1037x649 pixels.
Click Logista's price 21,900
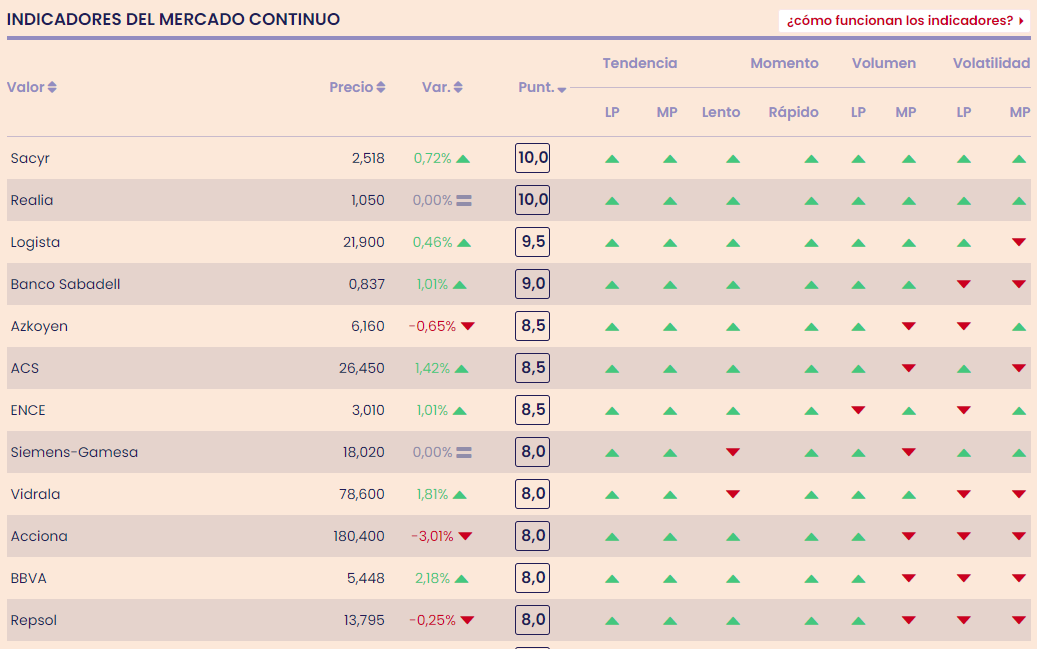(364, 242)
